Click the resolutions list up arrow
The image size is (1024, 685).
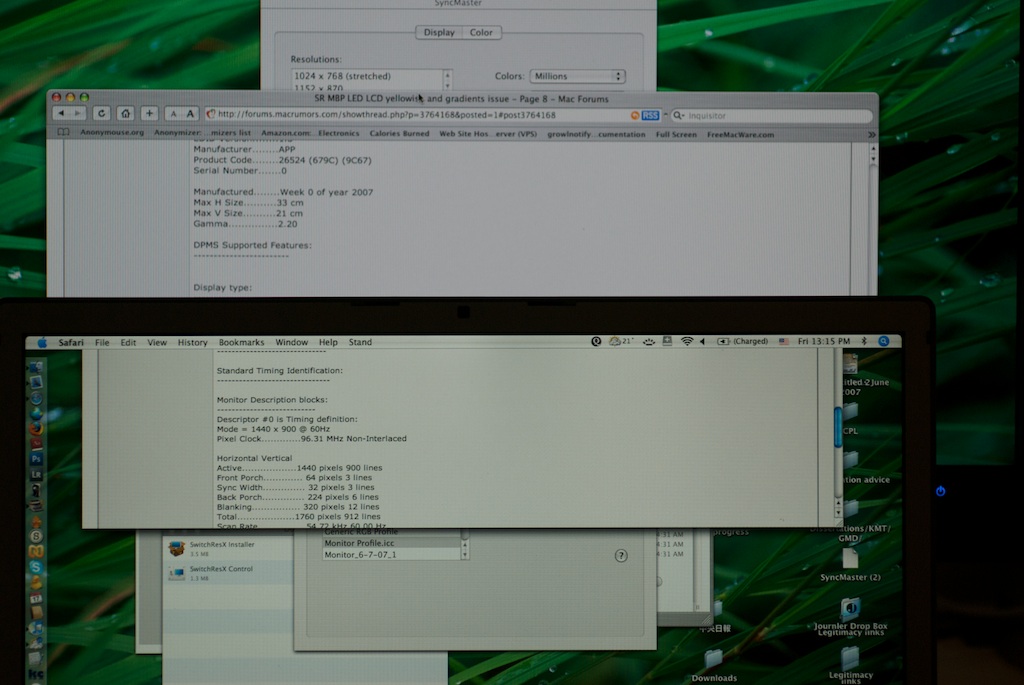(x=447, y=74)
